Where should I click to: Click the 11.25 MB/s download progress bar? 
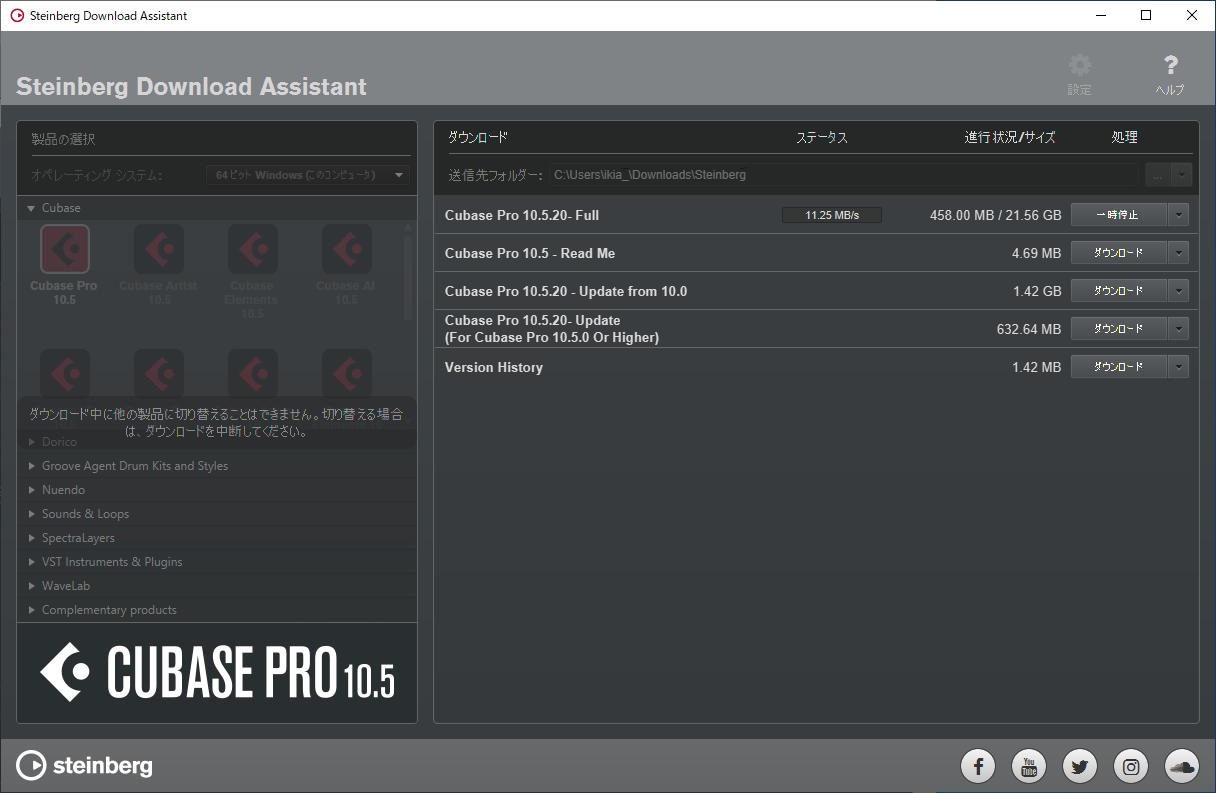[x=832, y=215]
